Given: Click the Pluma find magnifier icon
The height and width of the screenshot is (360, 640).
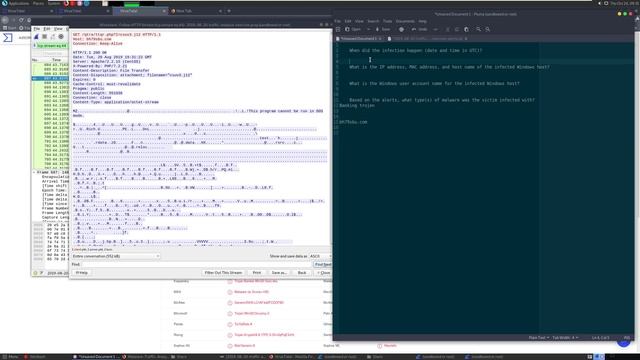Looking at the screenshot, I should (478, 29).
